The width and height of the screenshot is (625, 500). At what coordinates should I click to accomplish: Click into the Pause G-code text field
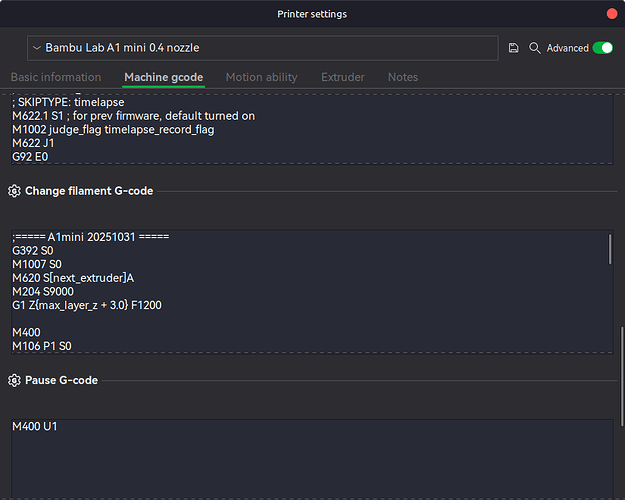click(x=312, y=459)
